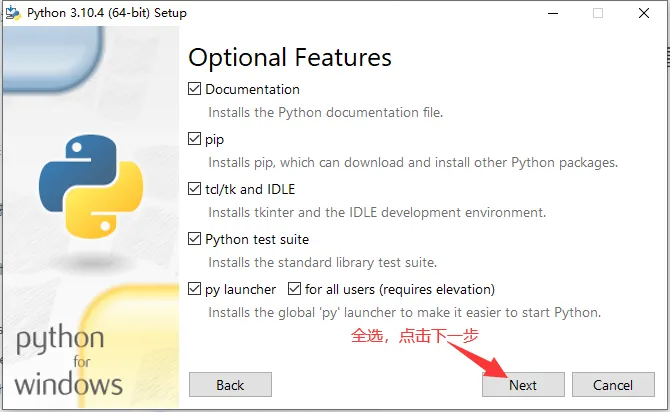Screen dimensions: 670x412
Task: Uncheck the Documentation checkbox
Action: point(195,89)
